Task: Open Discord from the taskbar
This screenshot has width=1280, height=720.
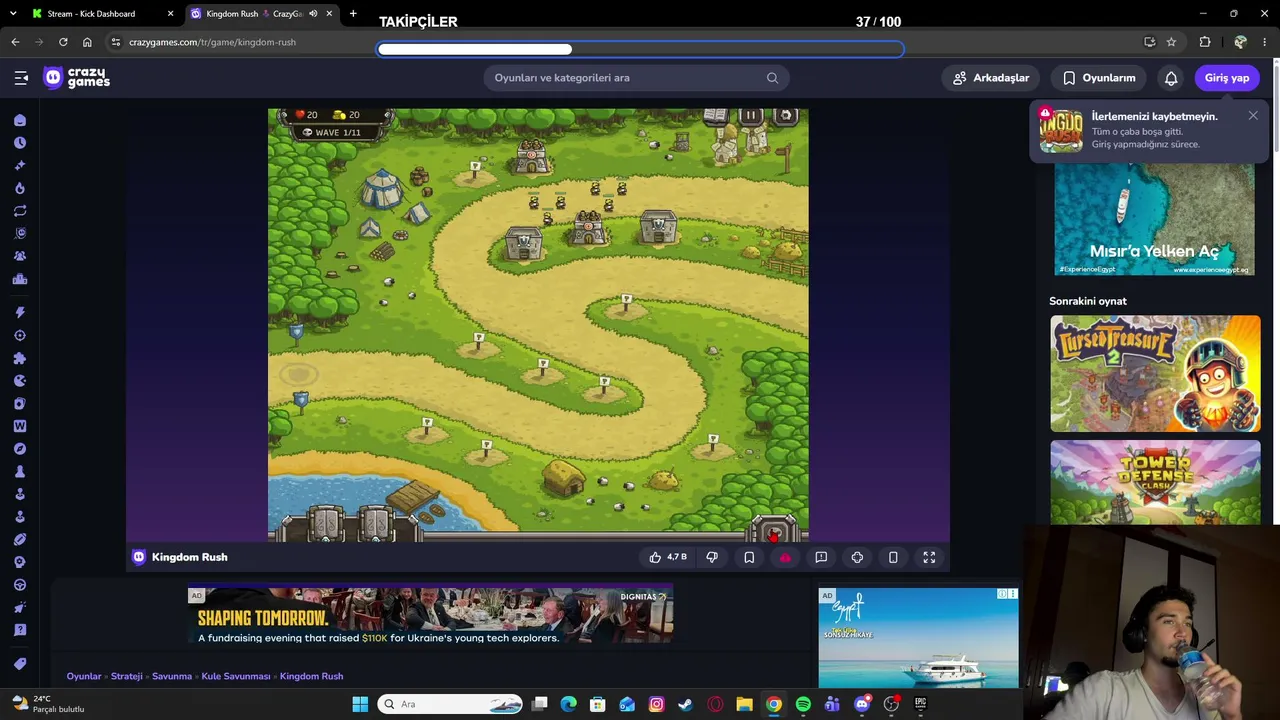Action: 862,704
